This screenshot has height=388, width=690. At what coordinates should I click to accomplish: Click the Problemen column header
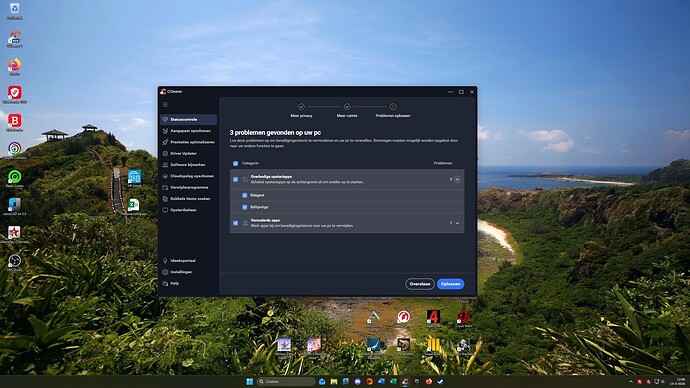coord(443,163)
